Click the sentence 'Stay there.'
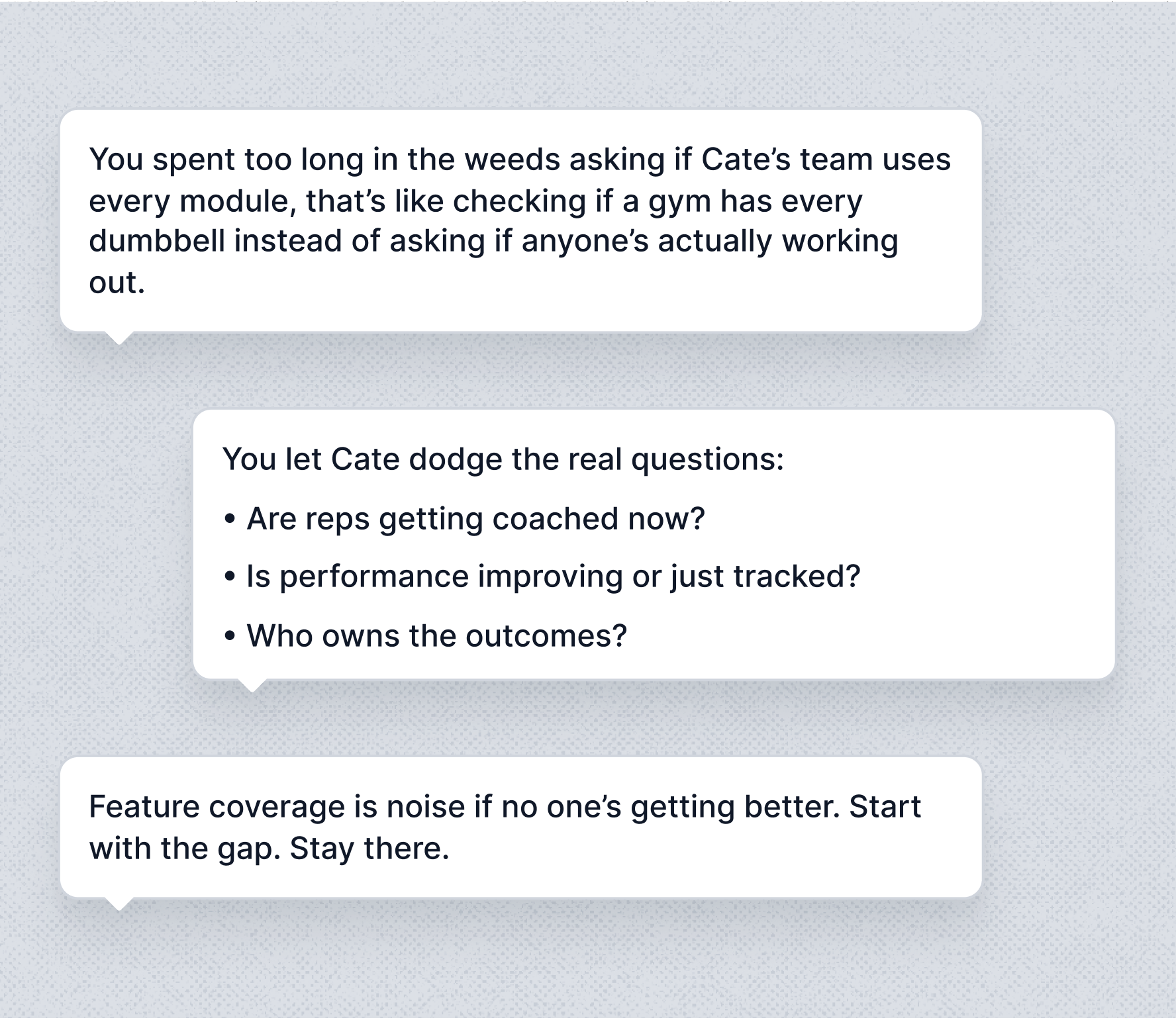This screenshot has height=1018, width=1176. click(x=369, y=849)
